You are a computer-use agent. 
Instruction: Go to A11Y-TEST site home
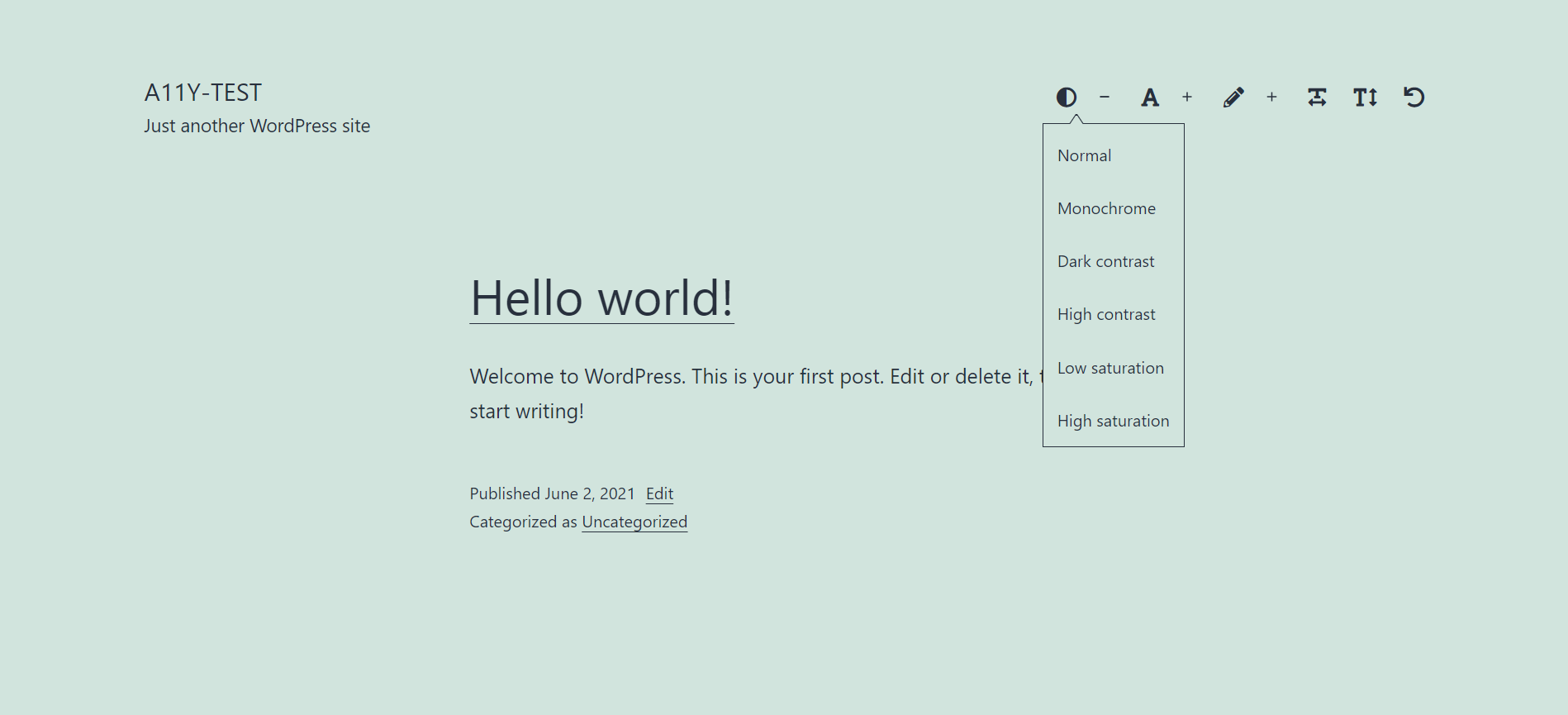pyautogui.click(x=203, y=93)
